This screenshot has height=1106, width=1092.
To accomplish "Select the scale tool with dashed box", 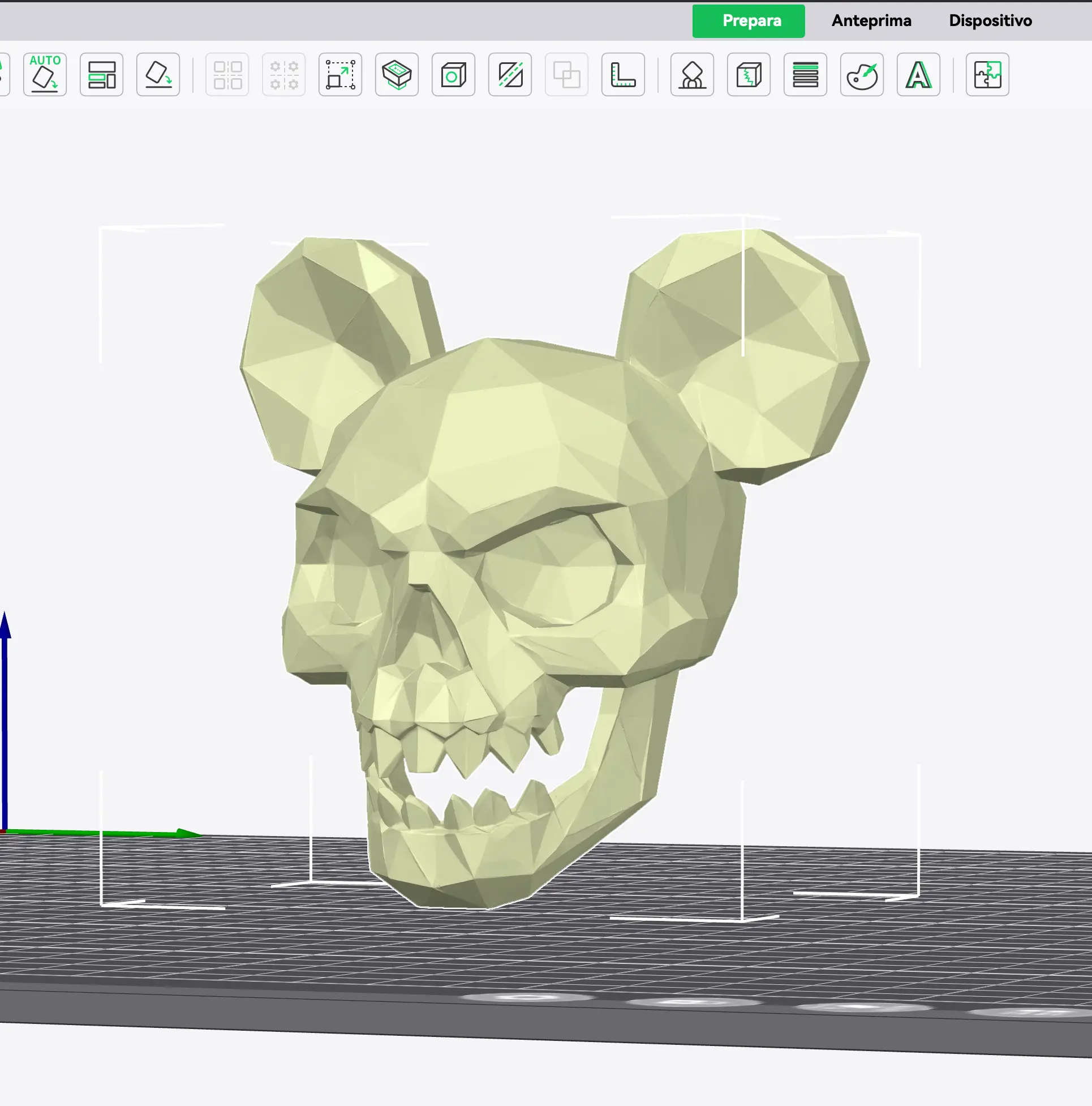I will [341, 74].
